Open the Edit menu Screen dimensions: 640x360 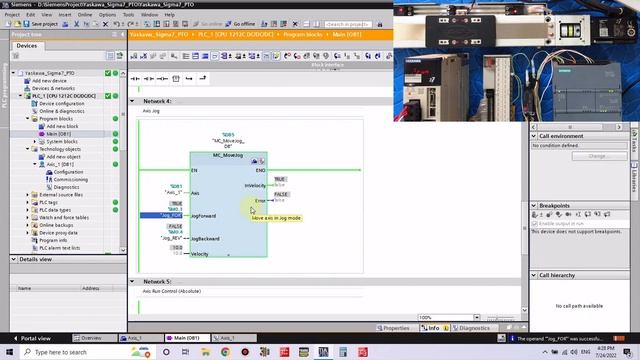tap(31, 15)
